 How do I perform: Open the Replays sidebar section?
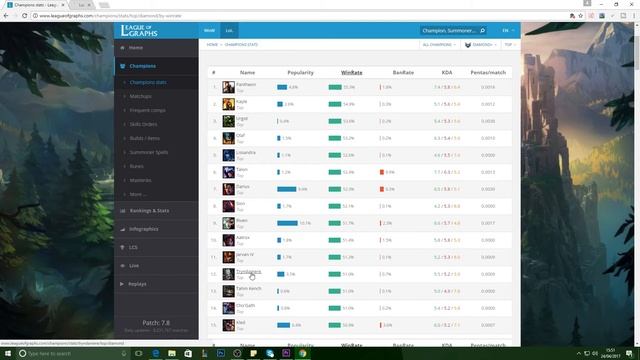click(156, 284)
